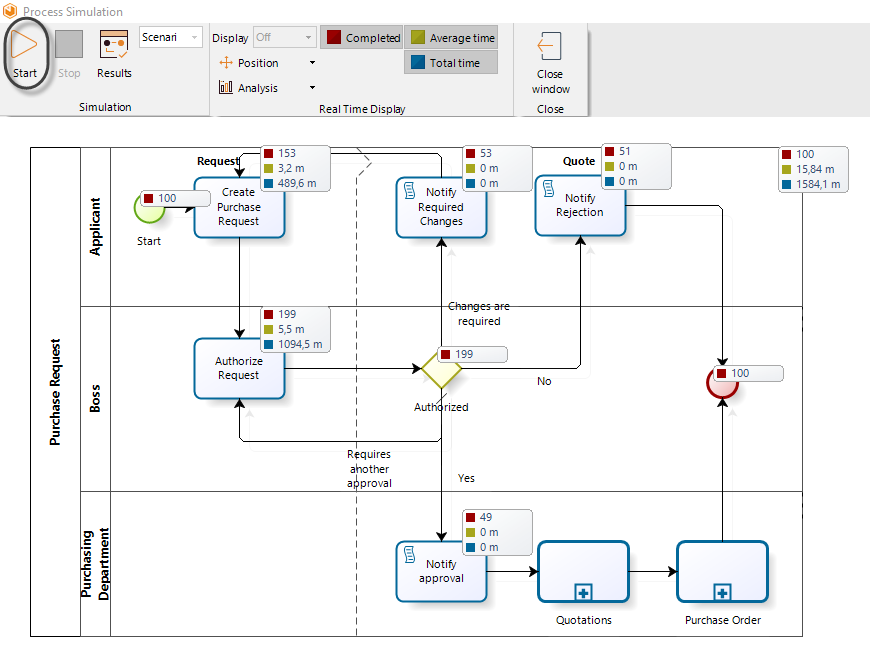Click the Analysis bar chart icon

pos(226,87)
